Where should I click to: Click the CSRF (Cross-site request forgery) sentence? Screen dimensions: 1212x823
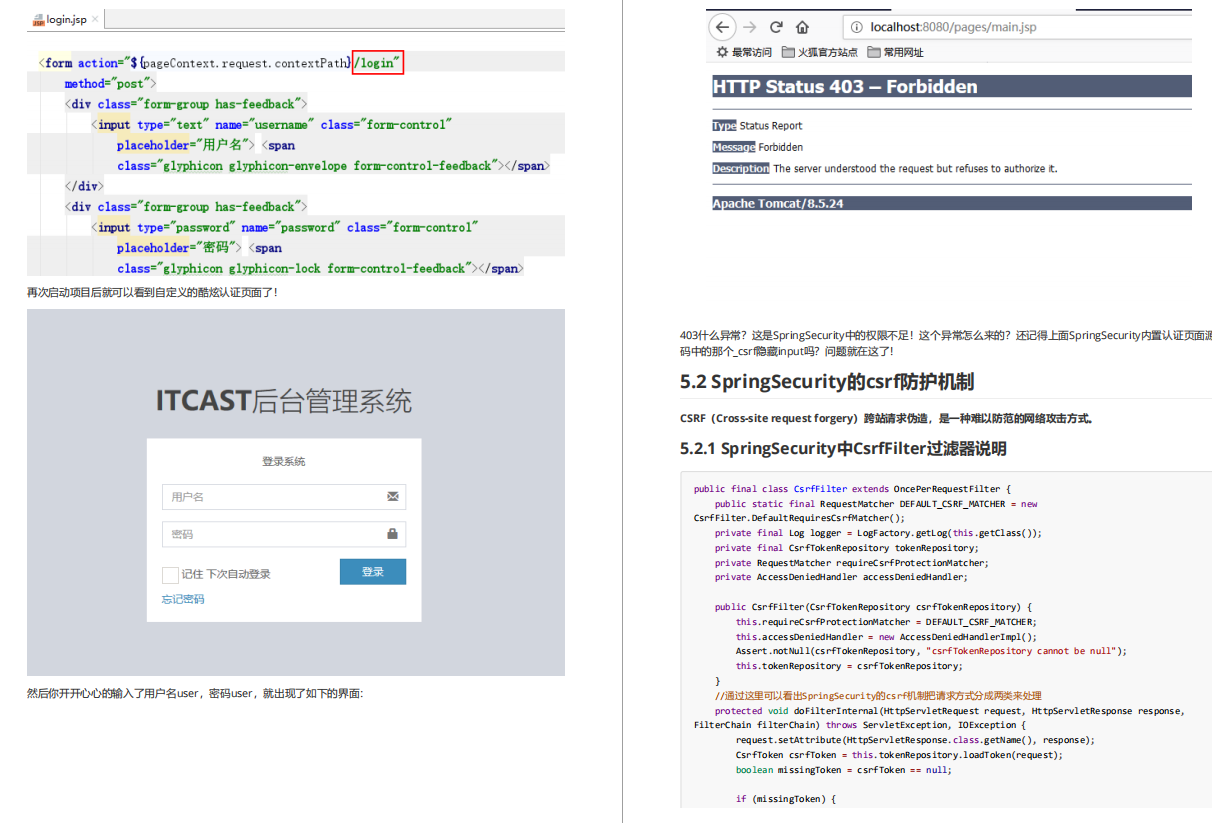pos(886,419)
